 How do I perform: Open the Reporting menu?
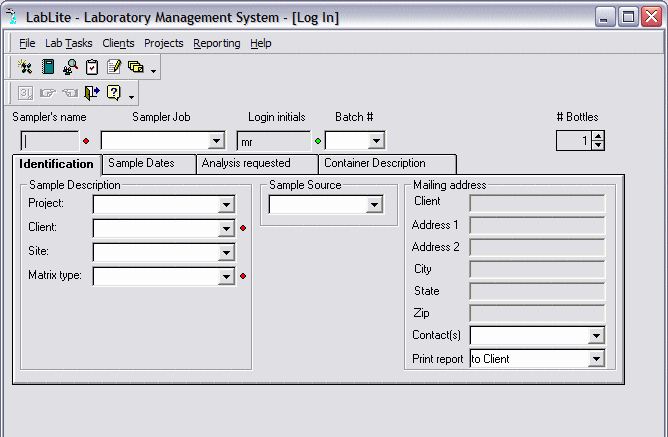(217, 43)
